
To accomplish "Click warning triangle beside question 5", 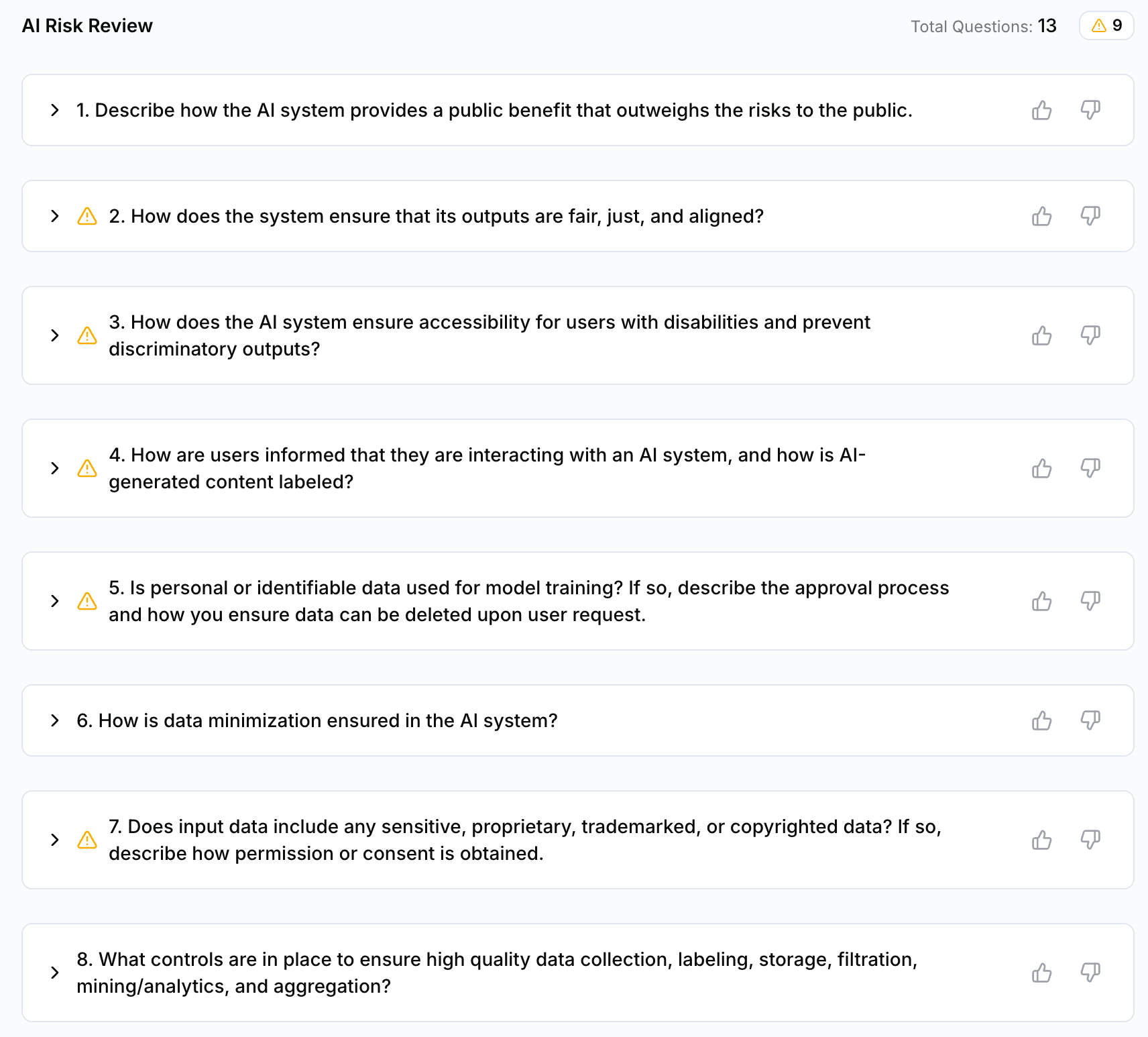I will coord(87,601).
